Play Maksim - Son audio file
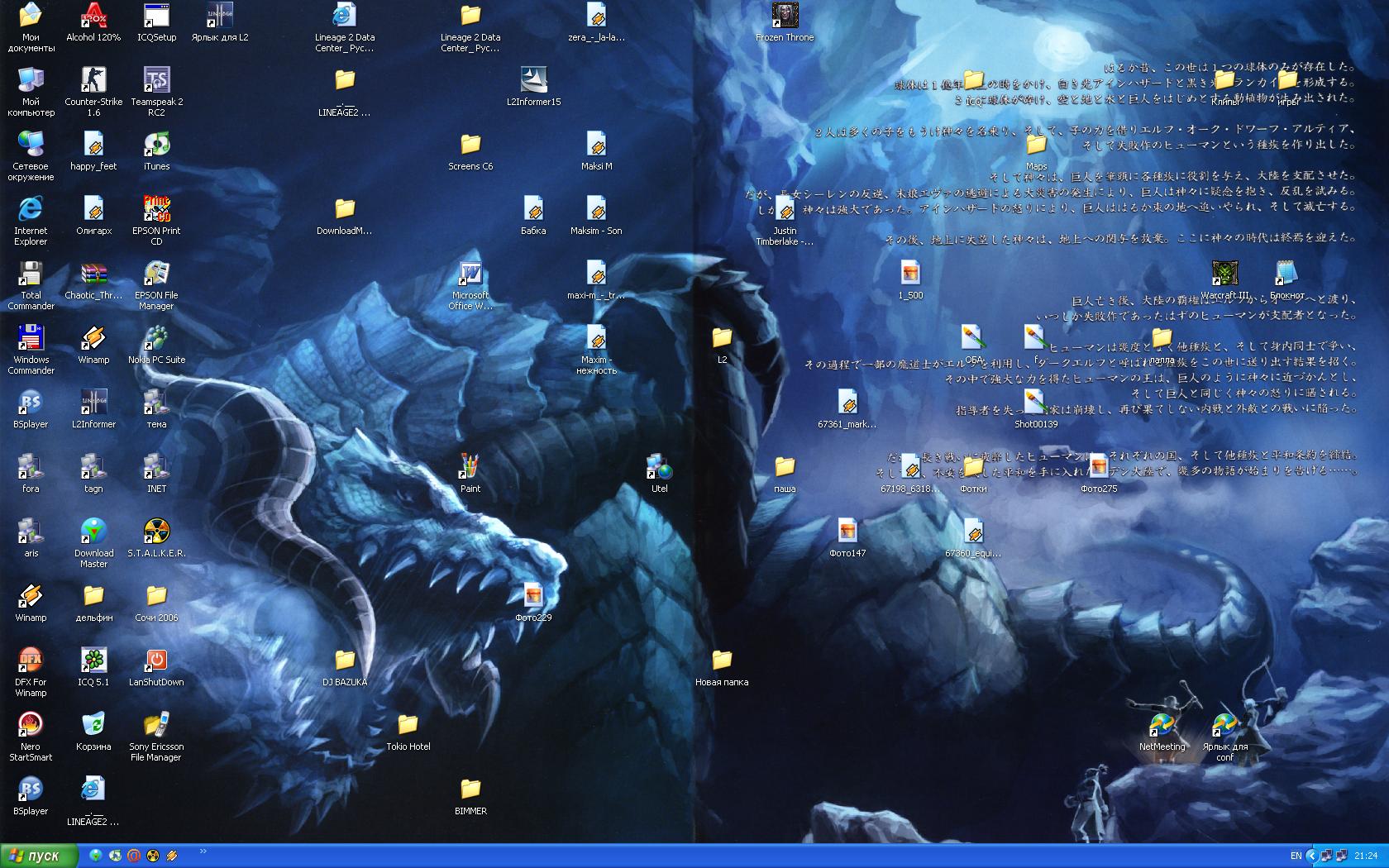This screenshot has width=1389, height=868. pos(596,216)
